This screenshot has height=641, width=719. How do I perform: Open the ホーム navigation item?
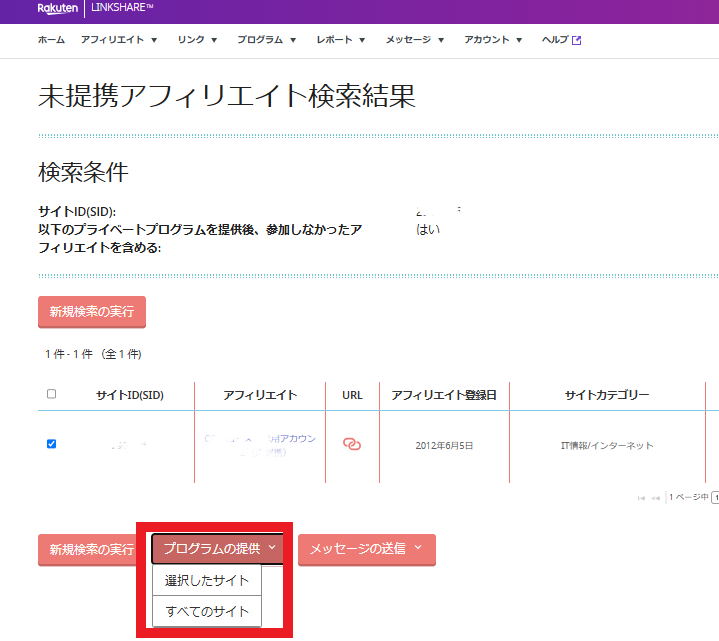tap(51, 40)
